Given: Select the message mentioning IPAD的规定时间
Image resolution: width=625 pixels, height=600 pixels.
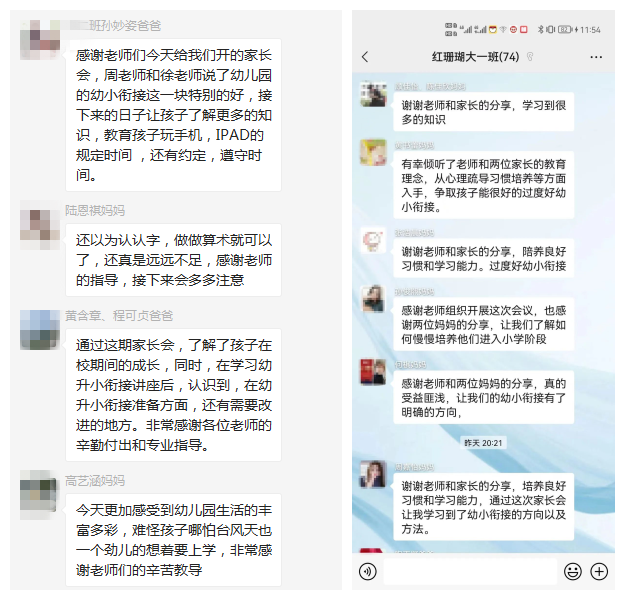Looking at the screenshot, I should [173, 115].
